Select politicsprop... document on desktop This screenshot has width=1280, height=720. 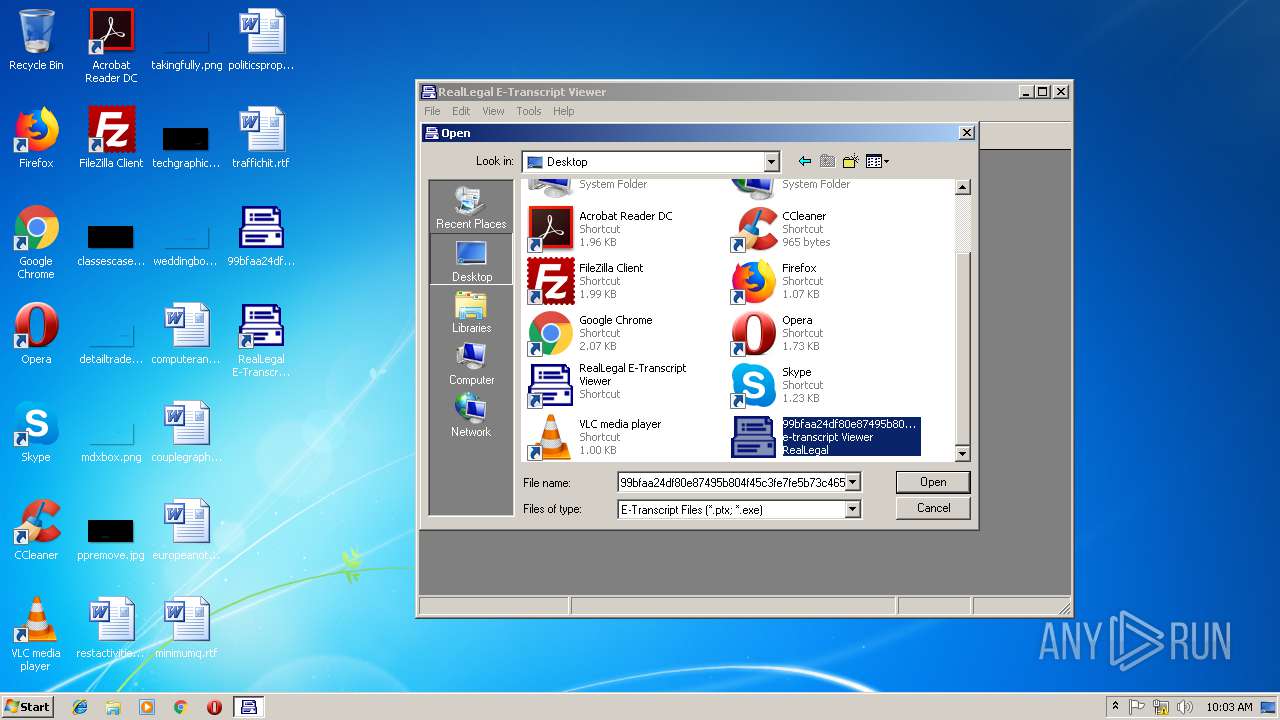click(261, 40)
